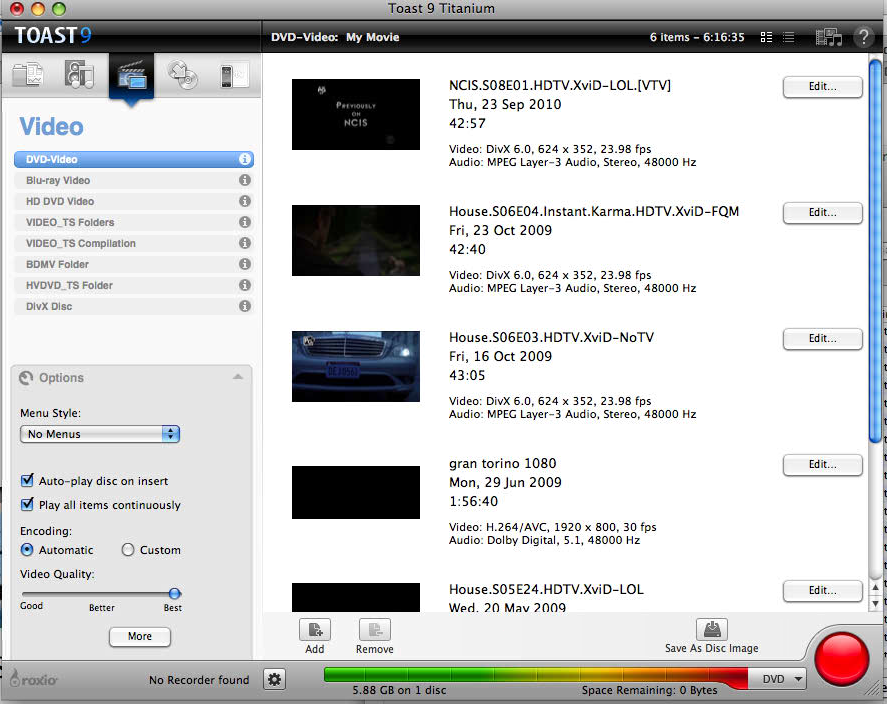This screenshot has width=887, height=704.
Task: Select BDMV Folder format
Action: click(x=134, y=264)
